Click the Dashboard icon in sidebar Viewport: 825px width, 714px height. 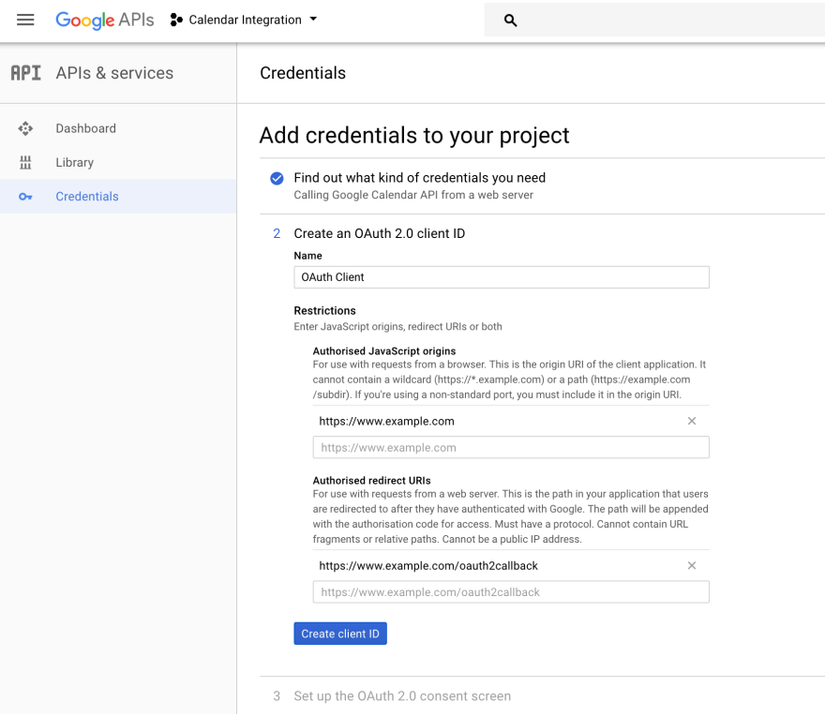tap(26, 128)
